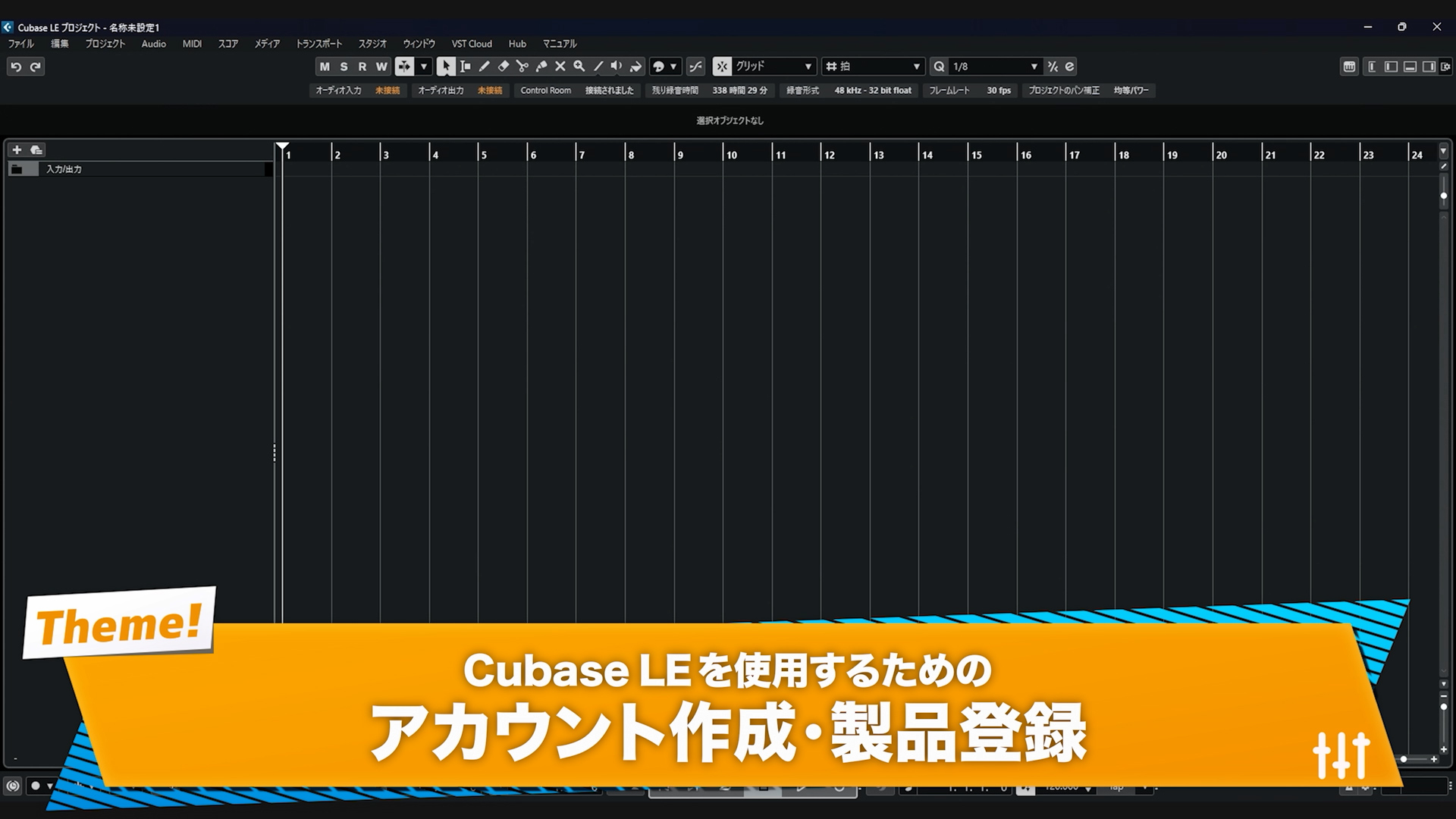This screenshot has width=1456, height=819.
Task: Toggle Snap to Zero Crossing
Action: [x=695, y=67]
